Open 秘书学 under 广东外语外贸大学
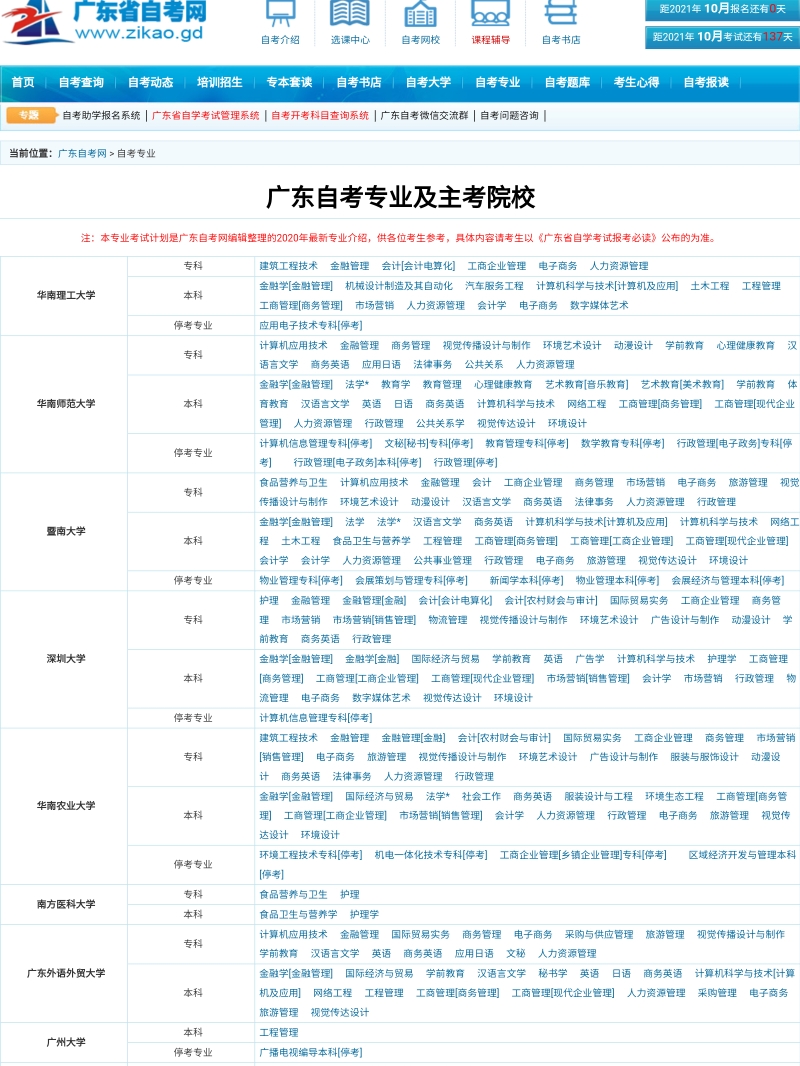 [553, 974]
